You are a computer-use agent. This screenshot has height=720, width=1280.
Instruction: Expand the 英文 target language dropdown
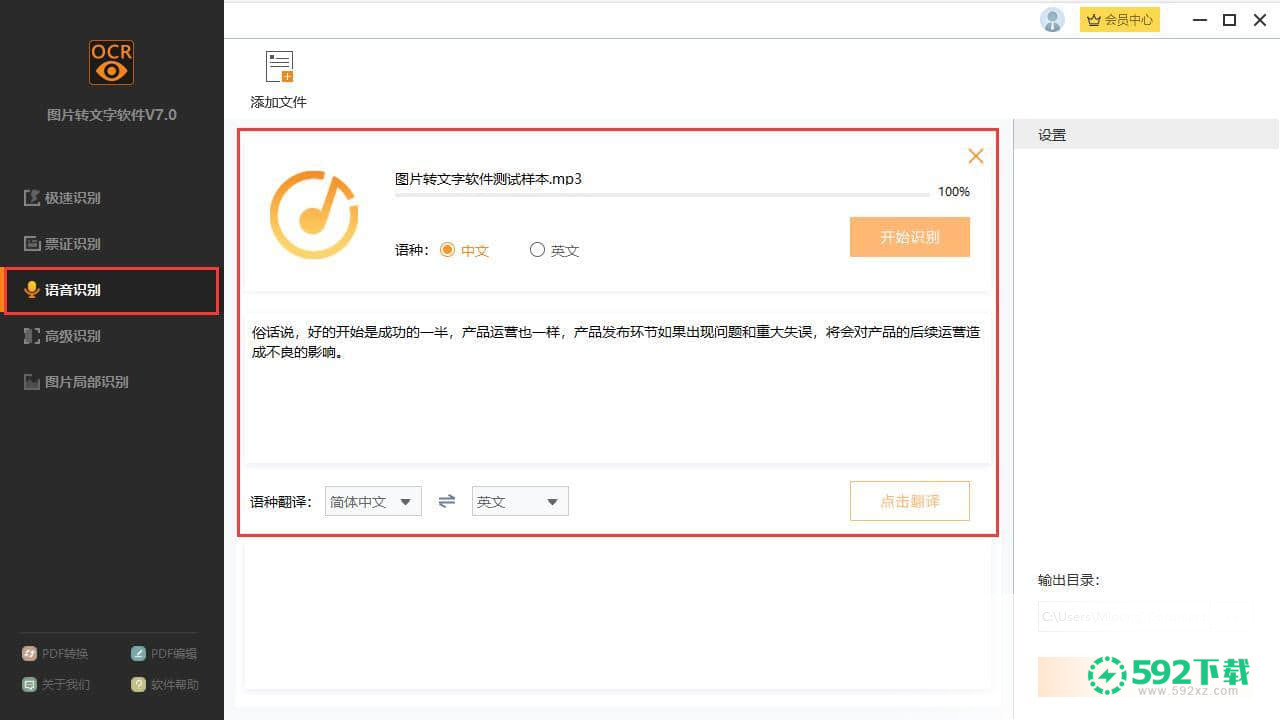(520, 501)
